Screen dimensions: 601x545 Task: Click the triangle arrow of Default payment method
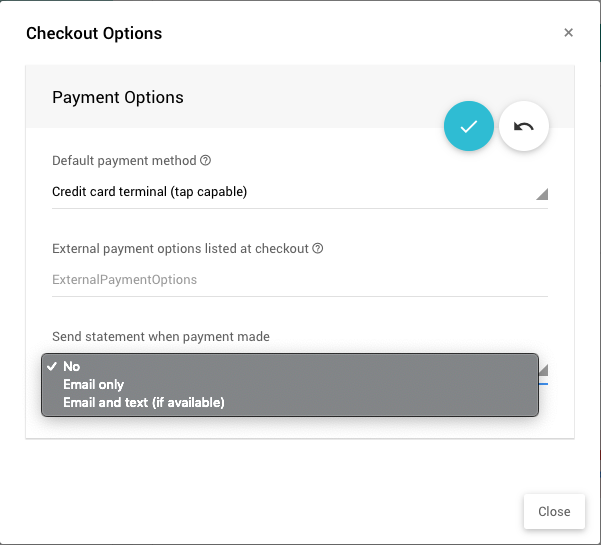click(x=542, y=194)
